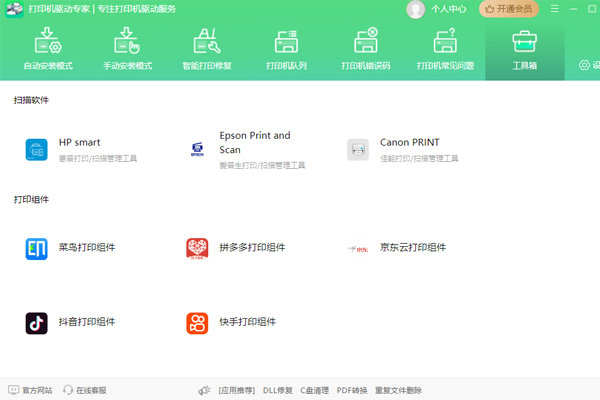
Task: Open 拼多多打印组件 print component
Action: click(197, 248)
